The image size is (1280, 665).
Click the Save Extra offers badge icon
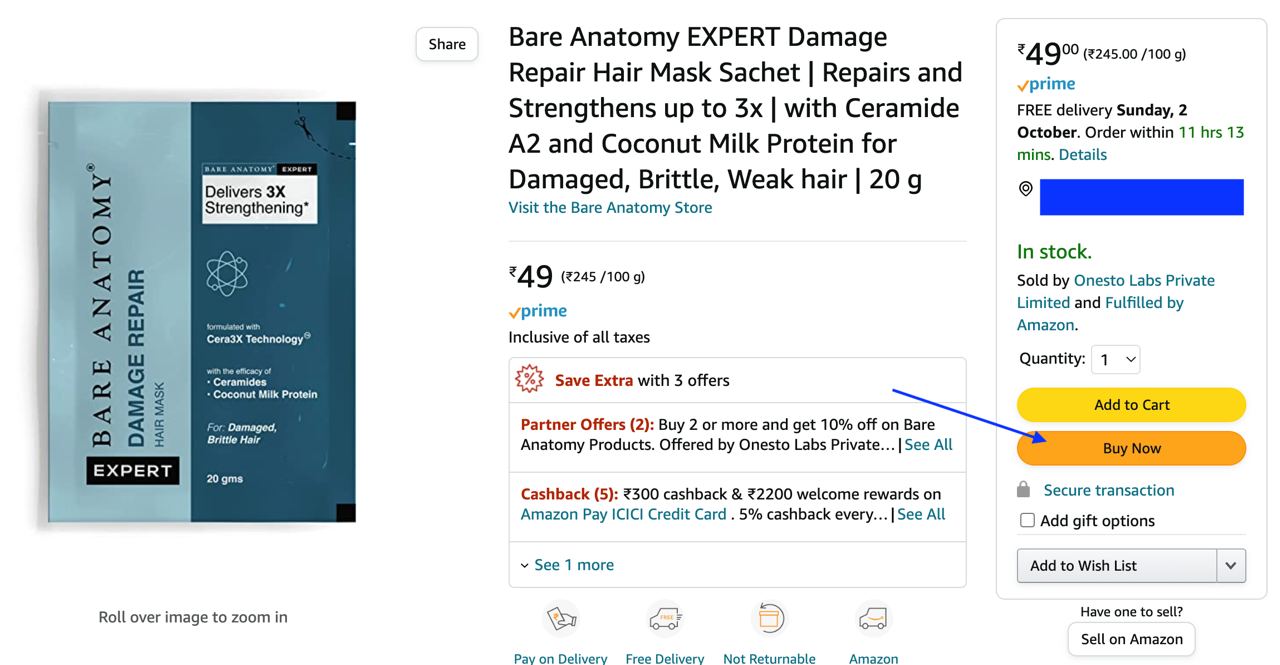pos(528,380)
